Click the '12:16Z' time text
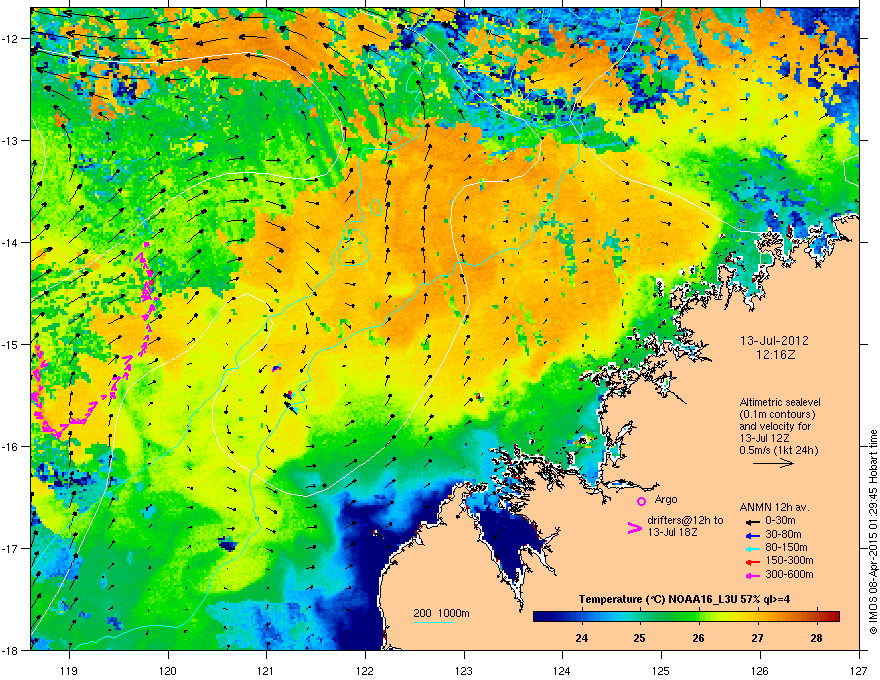880x680 pixels. pos(775,355)
